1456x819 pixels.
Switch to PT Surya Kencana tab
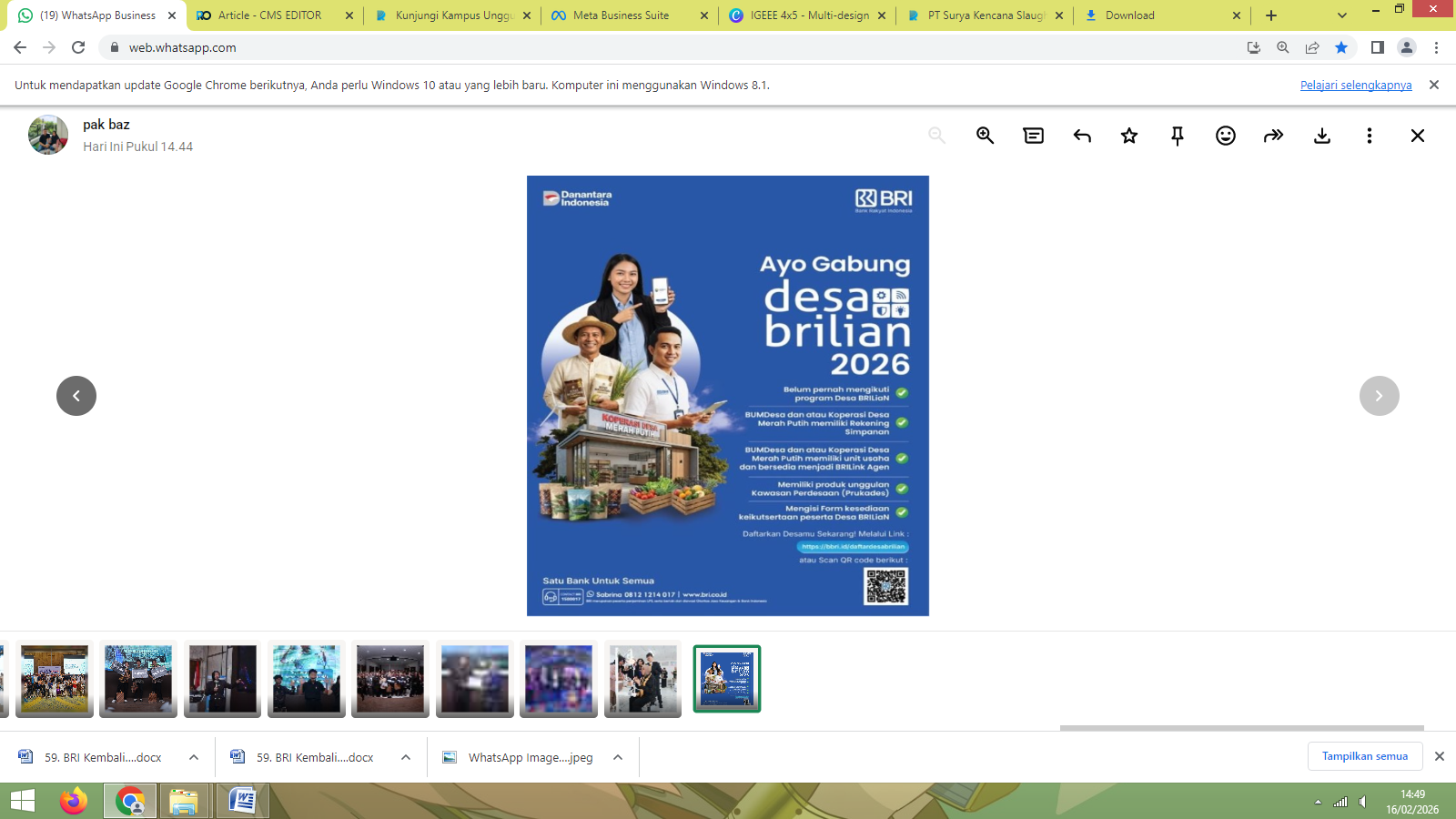(986, 15)
